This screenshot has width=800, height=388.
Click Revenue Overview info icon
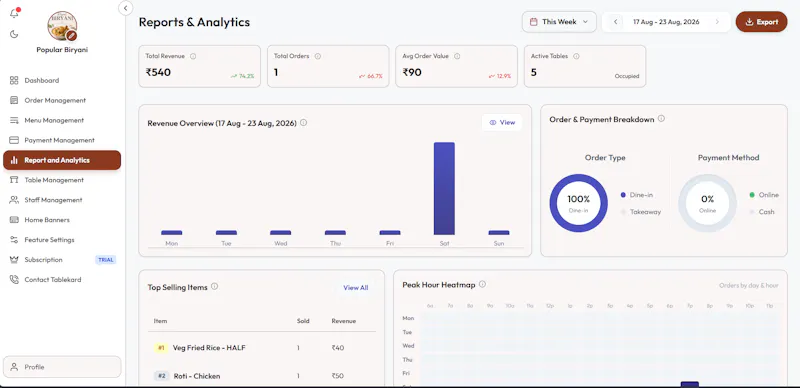304,123
